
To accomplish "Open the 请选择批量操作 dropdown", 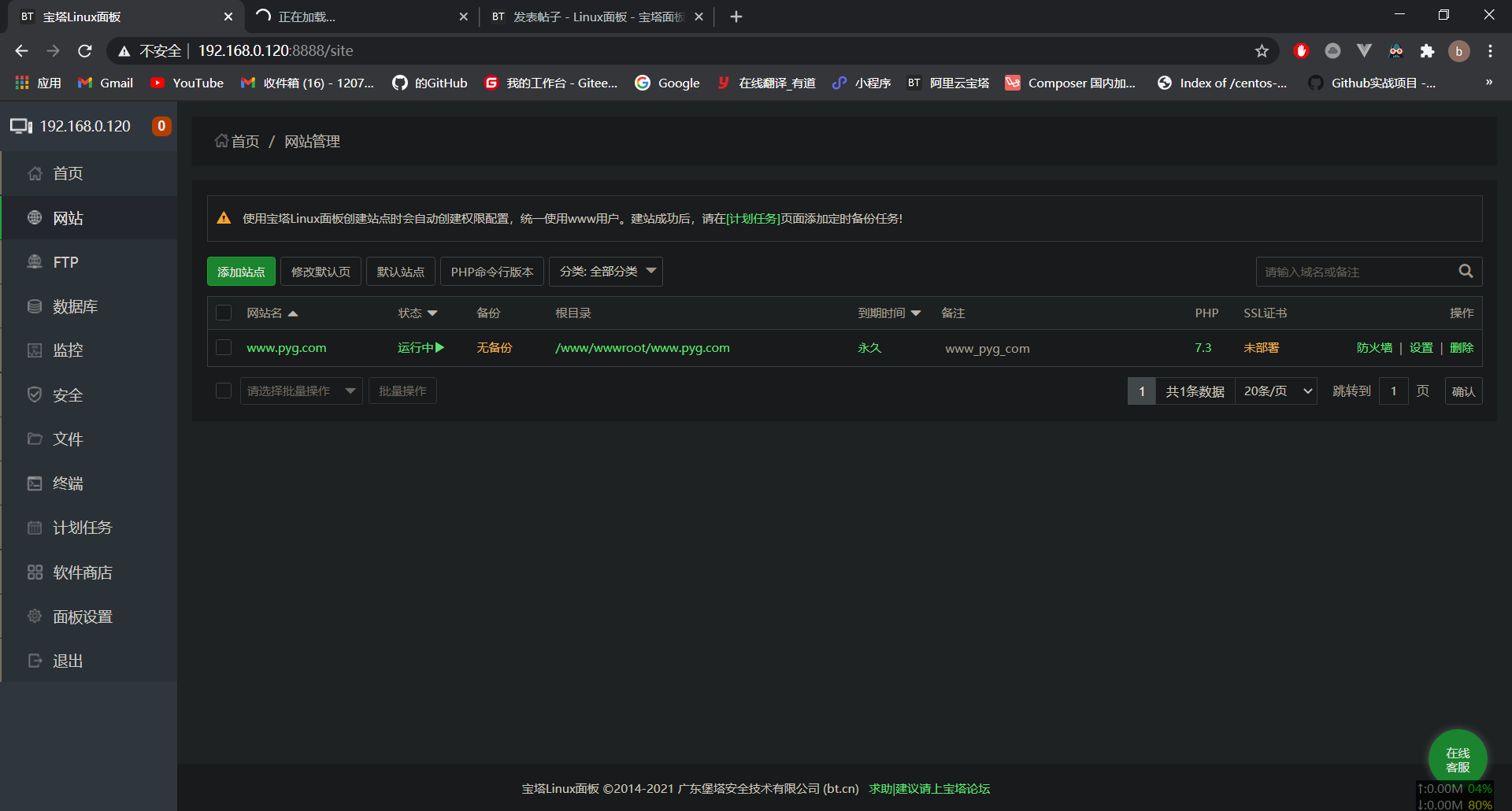I will pos(301,391).
